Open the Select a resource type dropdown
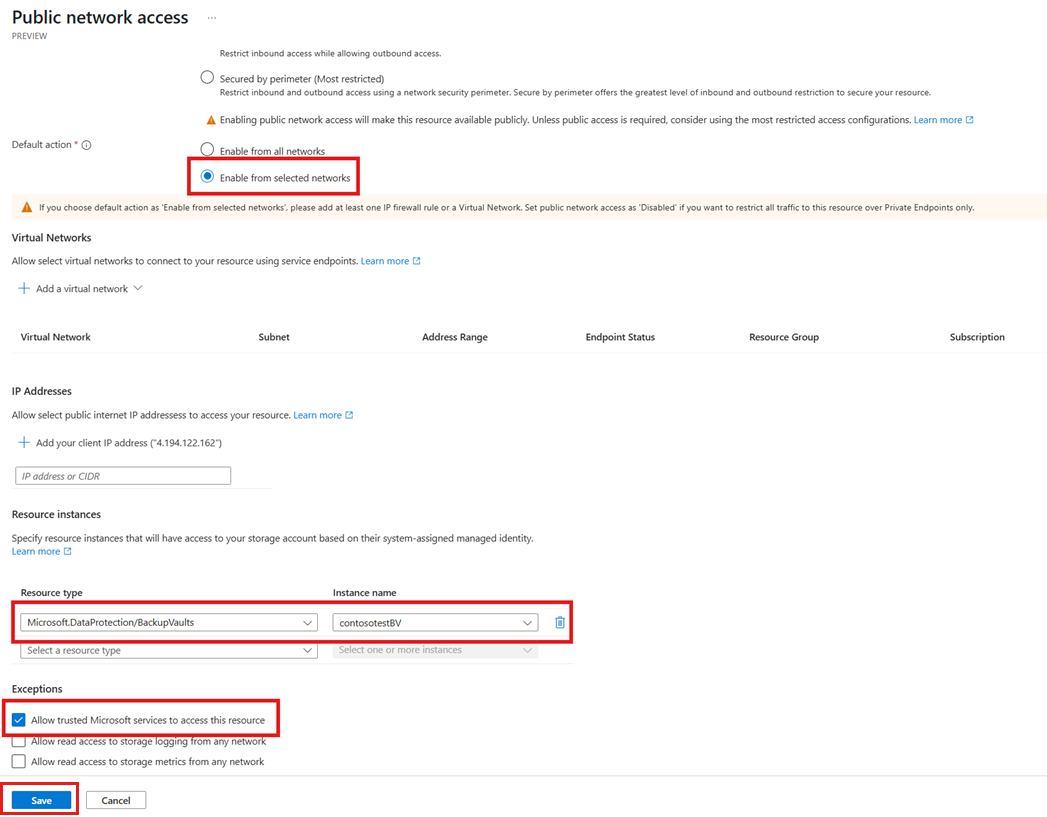Viewport: 1047px width, 817px height. click(x=169, y=650)
